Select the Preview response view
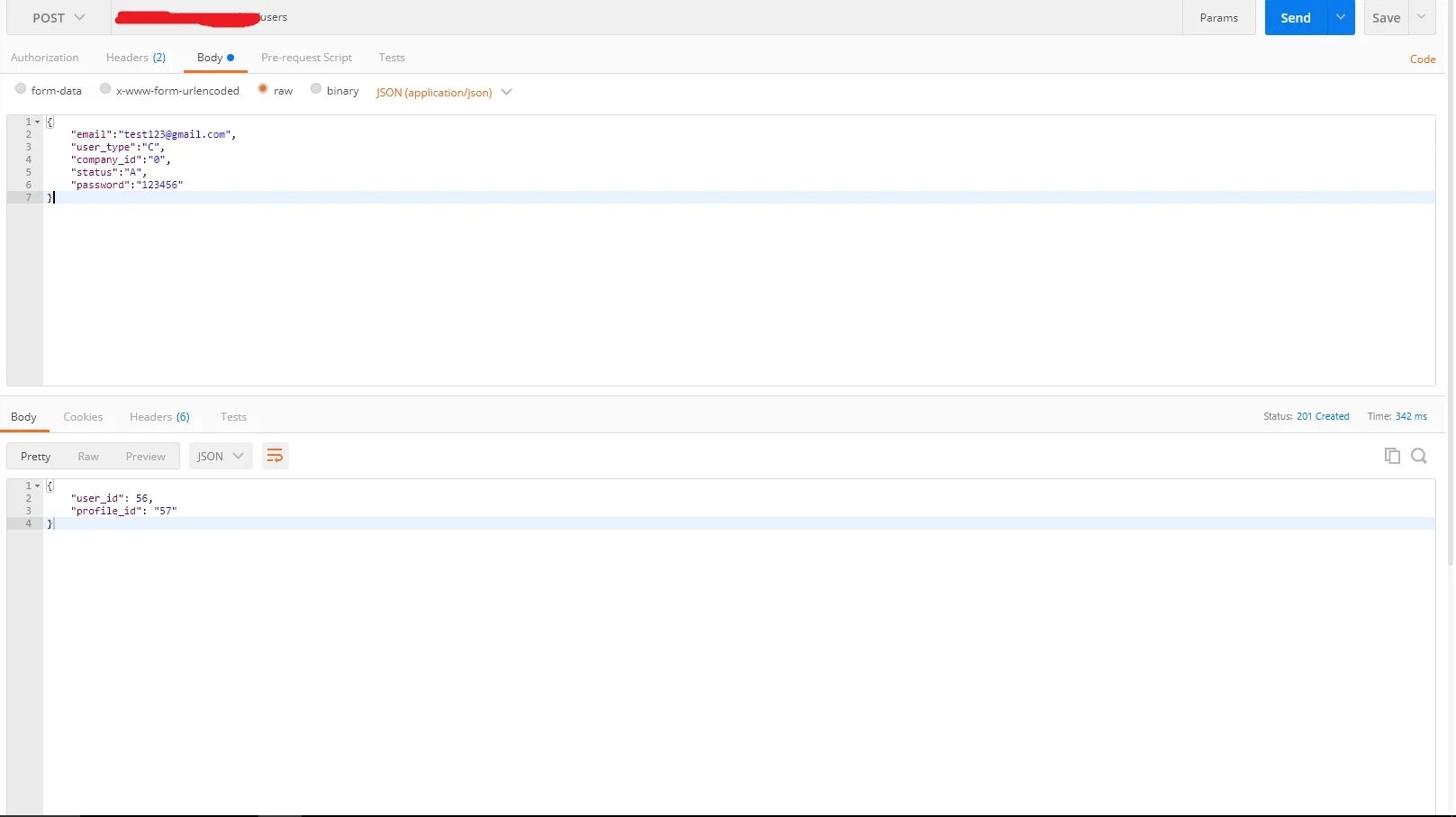The height and width of the screenshot is (817, 1456). 146,456
